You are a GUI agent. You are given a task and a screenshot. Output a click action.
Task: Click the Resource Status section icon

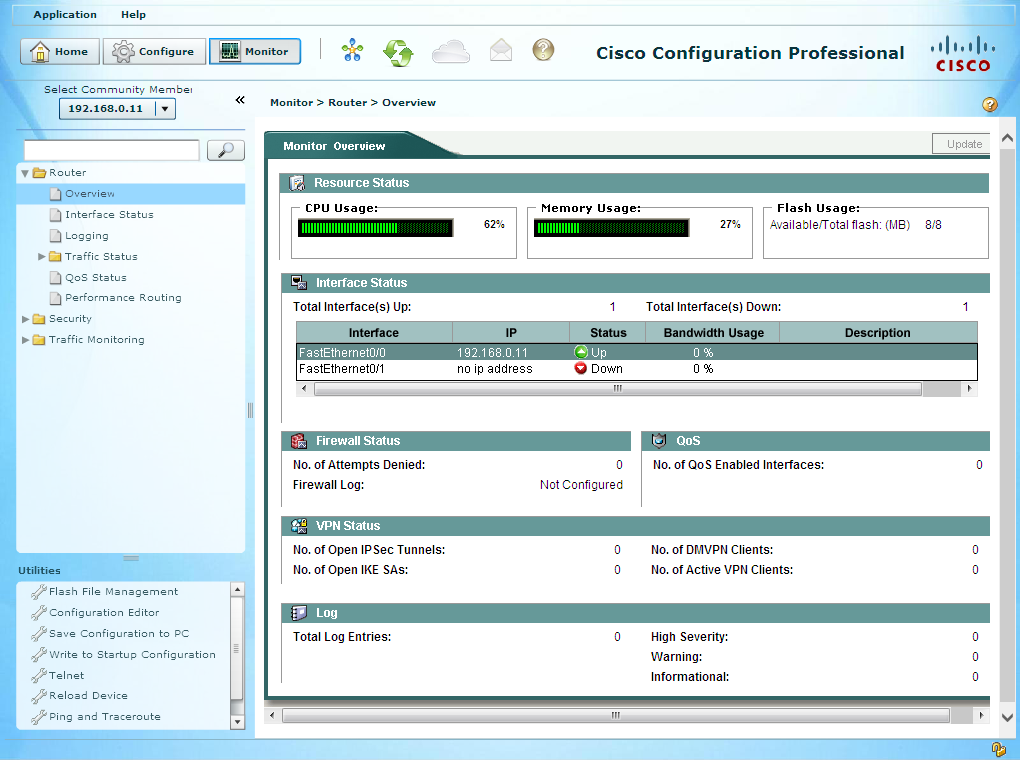pos(297,183)
